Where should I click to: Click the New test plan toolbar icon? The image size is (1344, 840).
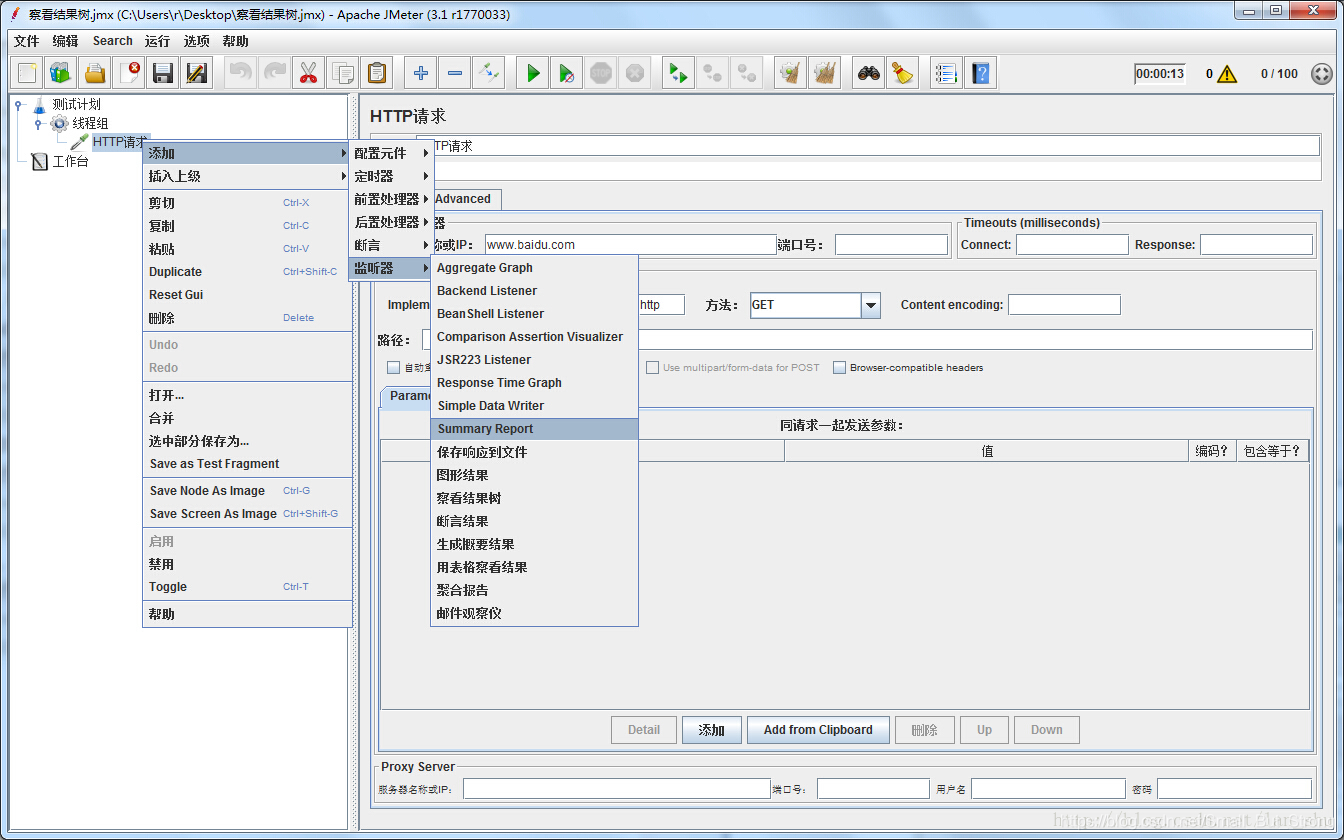click(x=27, y=73)
